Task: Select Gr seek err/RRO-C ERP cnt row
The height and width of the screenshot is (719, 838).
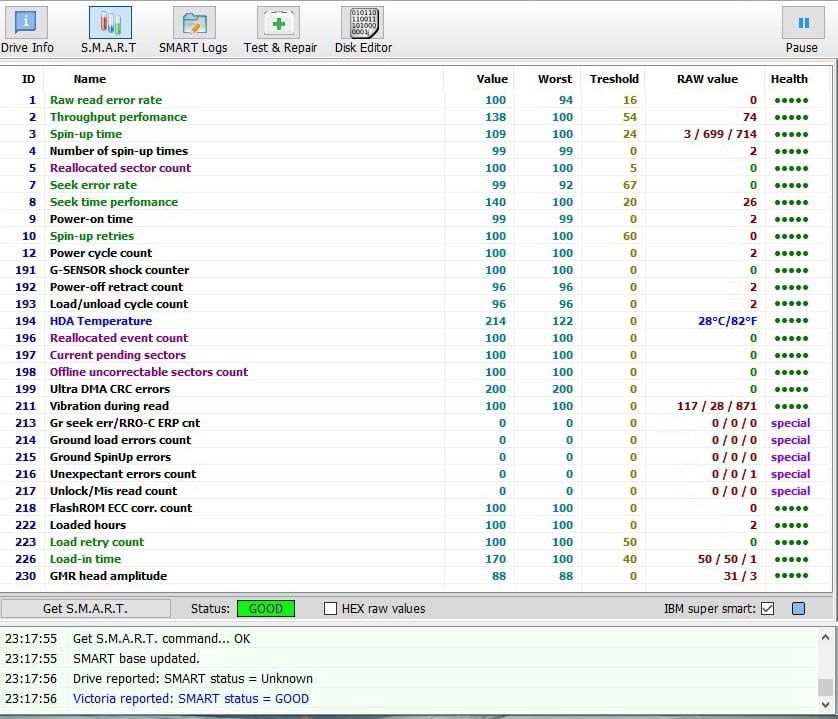Action: (x=417, y=423)
